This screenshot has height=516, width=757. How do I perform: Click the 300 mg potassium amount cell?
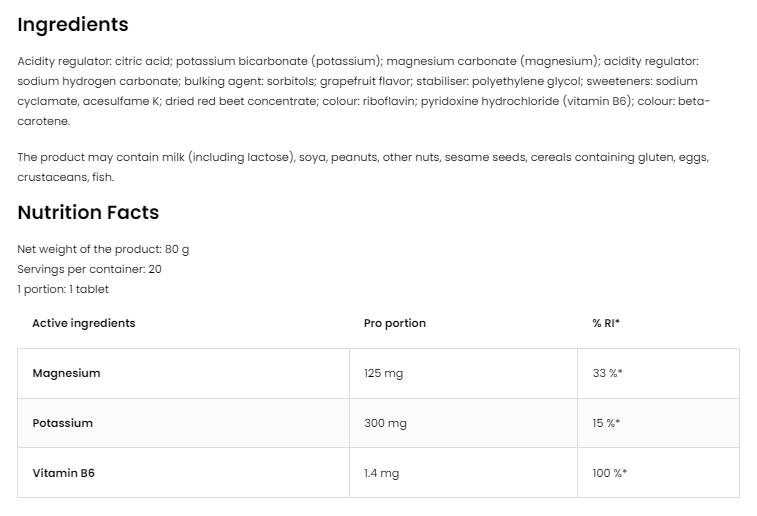(385, 423)
